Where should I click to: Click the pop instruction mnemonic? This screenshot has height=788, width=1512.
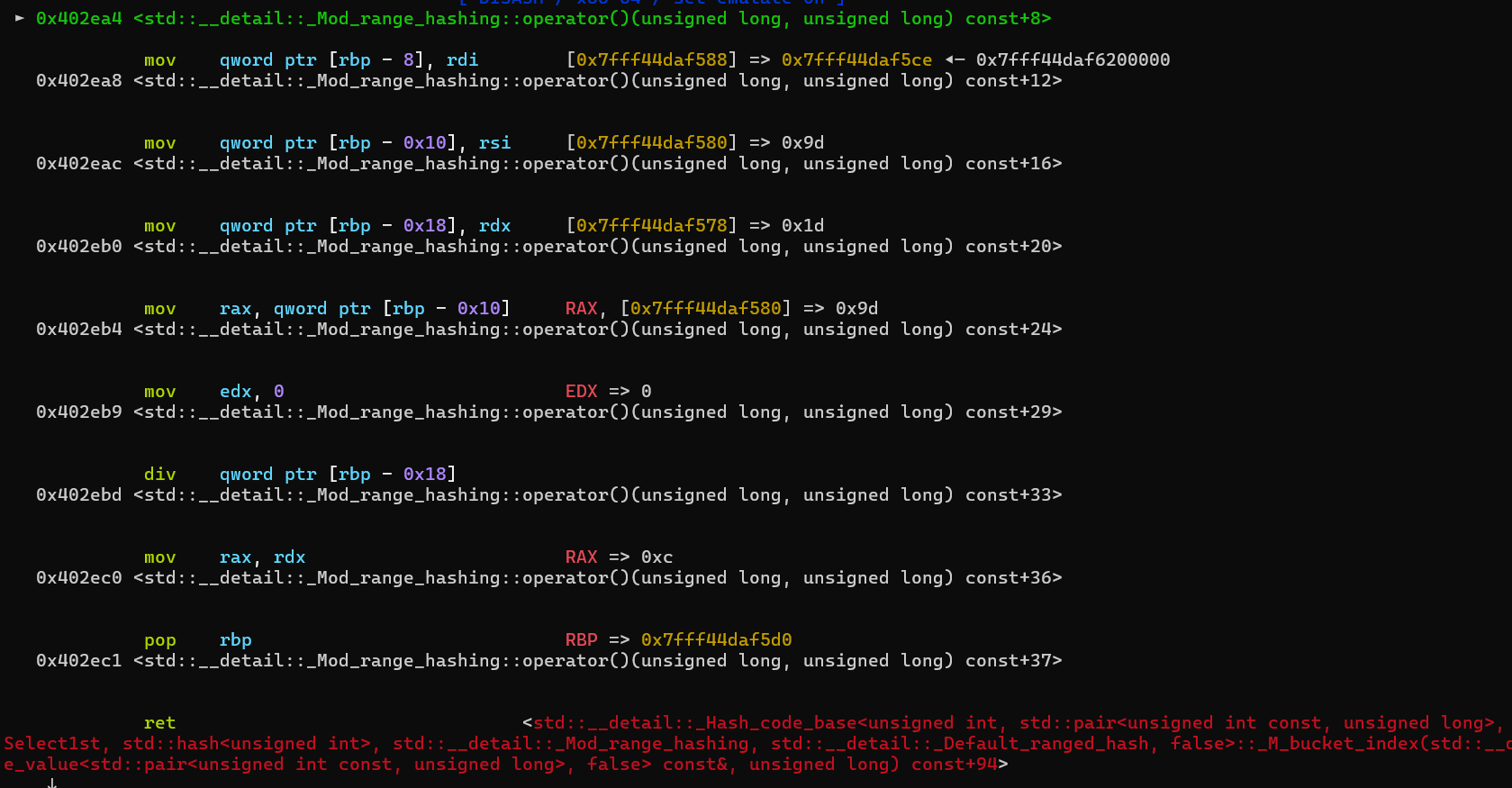[x=159, y=639]
